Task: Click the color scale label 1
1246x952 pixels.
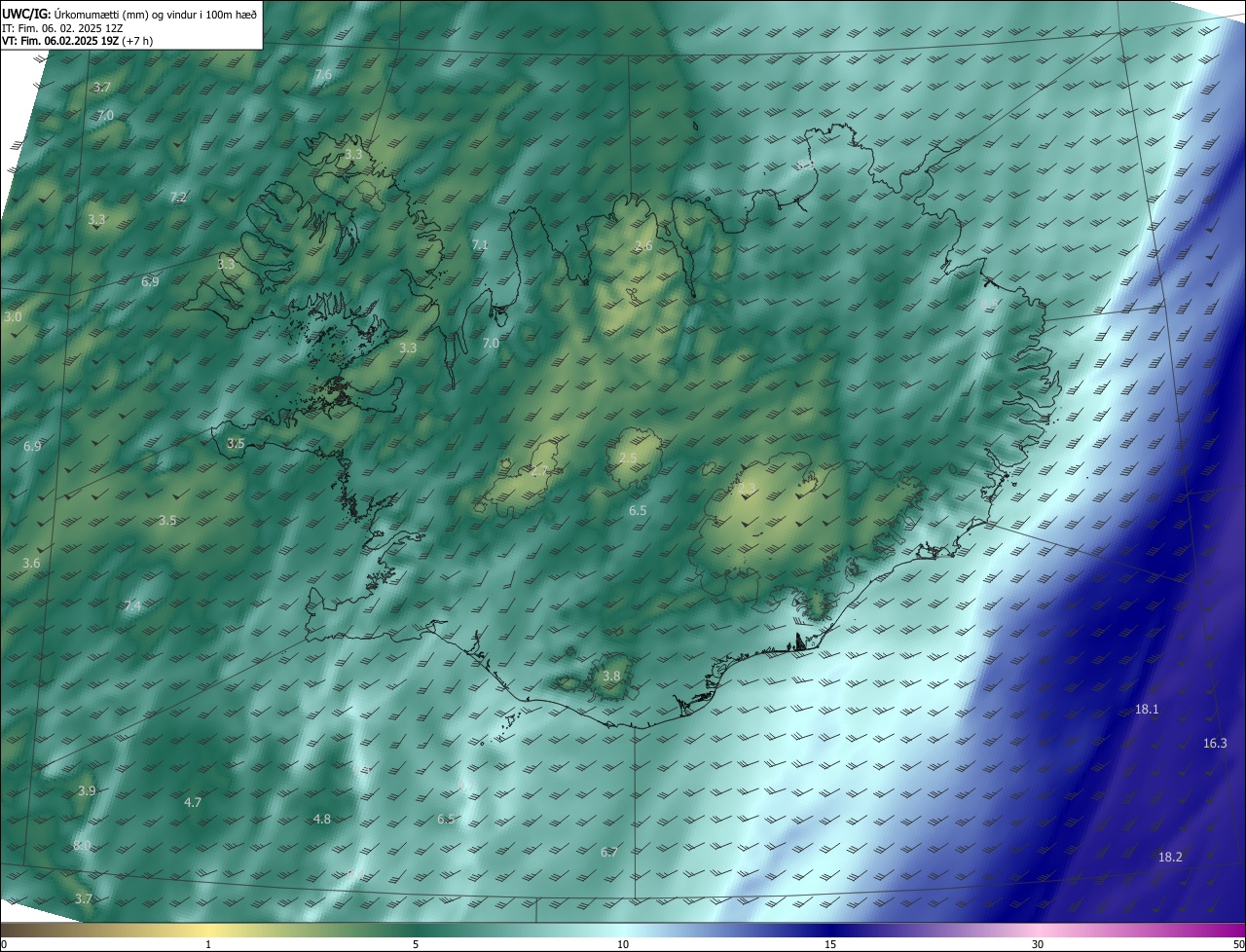Action: 208,944
